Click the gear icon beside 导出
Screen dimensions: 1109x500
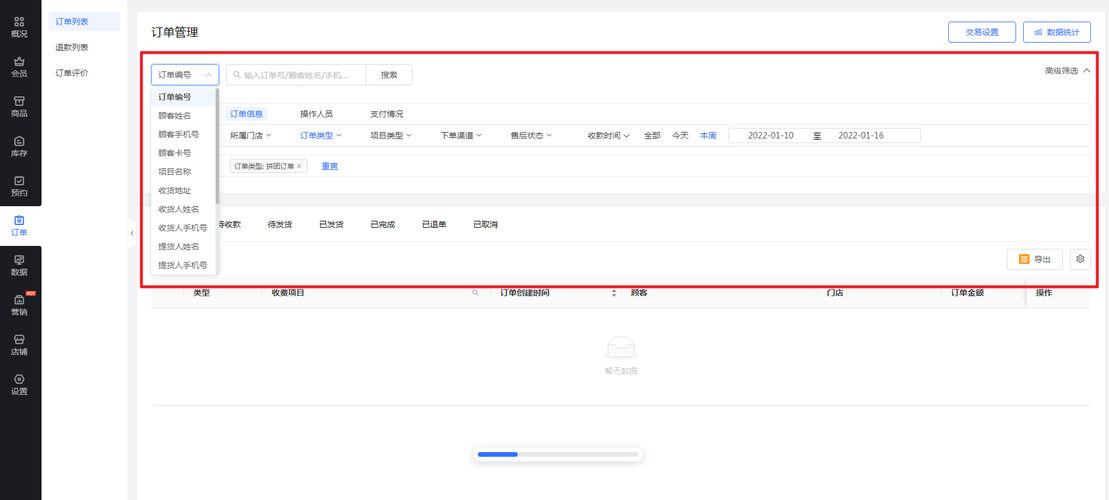pos(1080,260)
